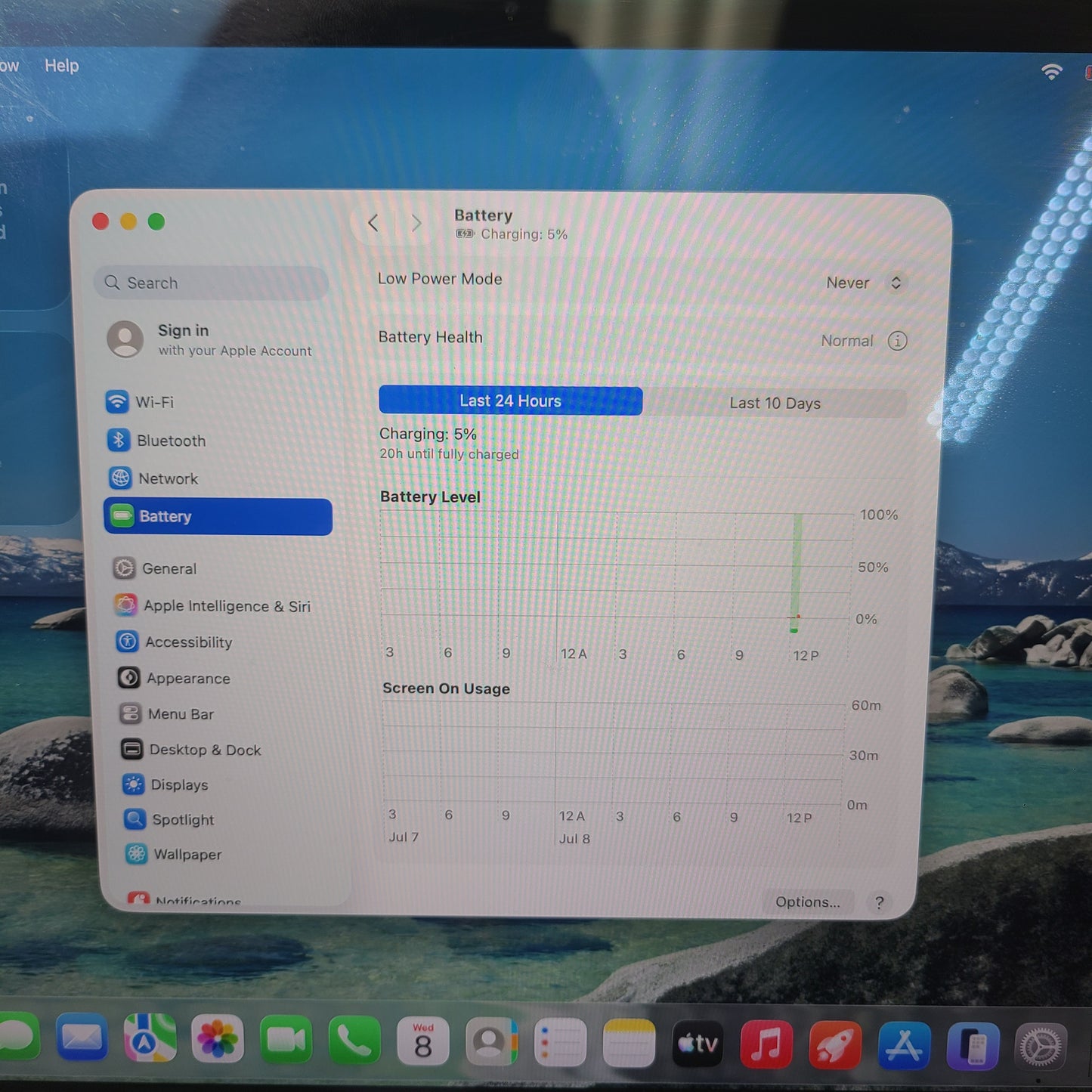
Task: Go forward with the right chevron
Action: pyautogui.click(x=416, y=223)
